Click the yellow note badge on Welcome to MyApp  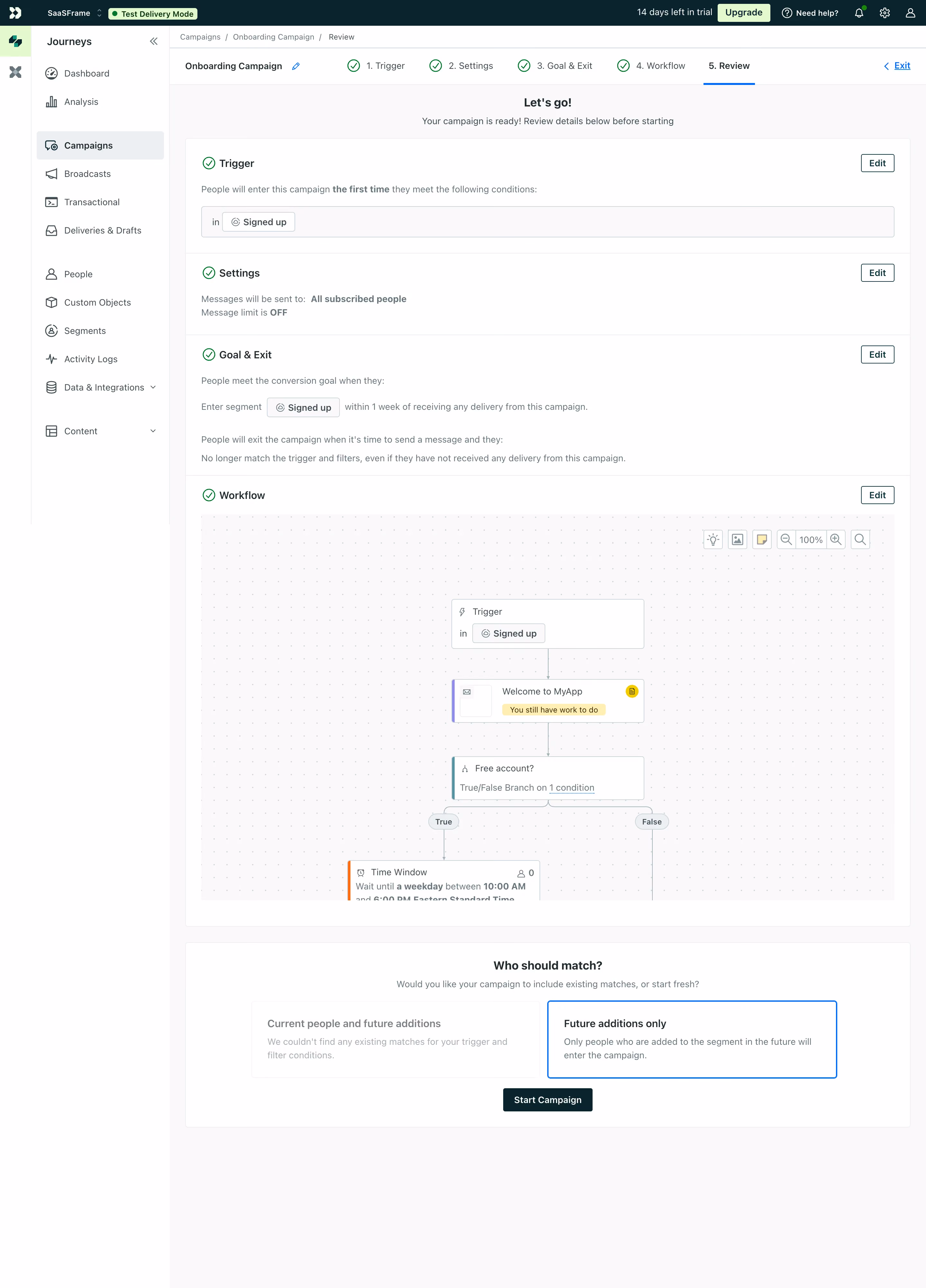click(x=632, y=691)
